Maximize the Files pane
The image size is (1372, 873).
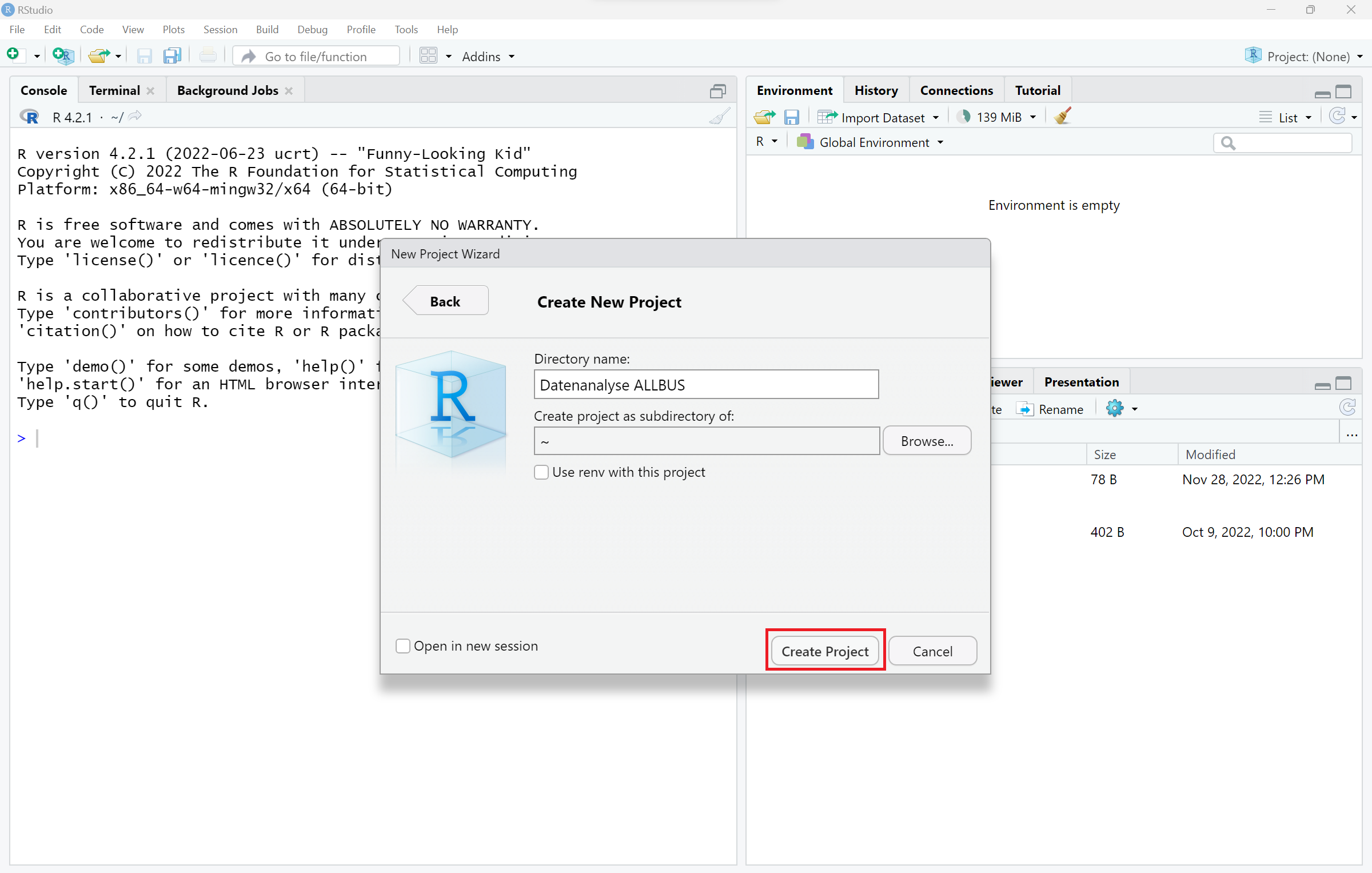click(1343, 383)
